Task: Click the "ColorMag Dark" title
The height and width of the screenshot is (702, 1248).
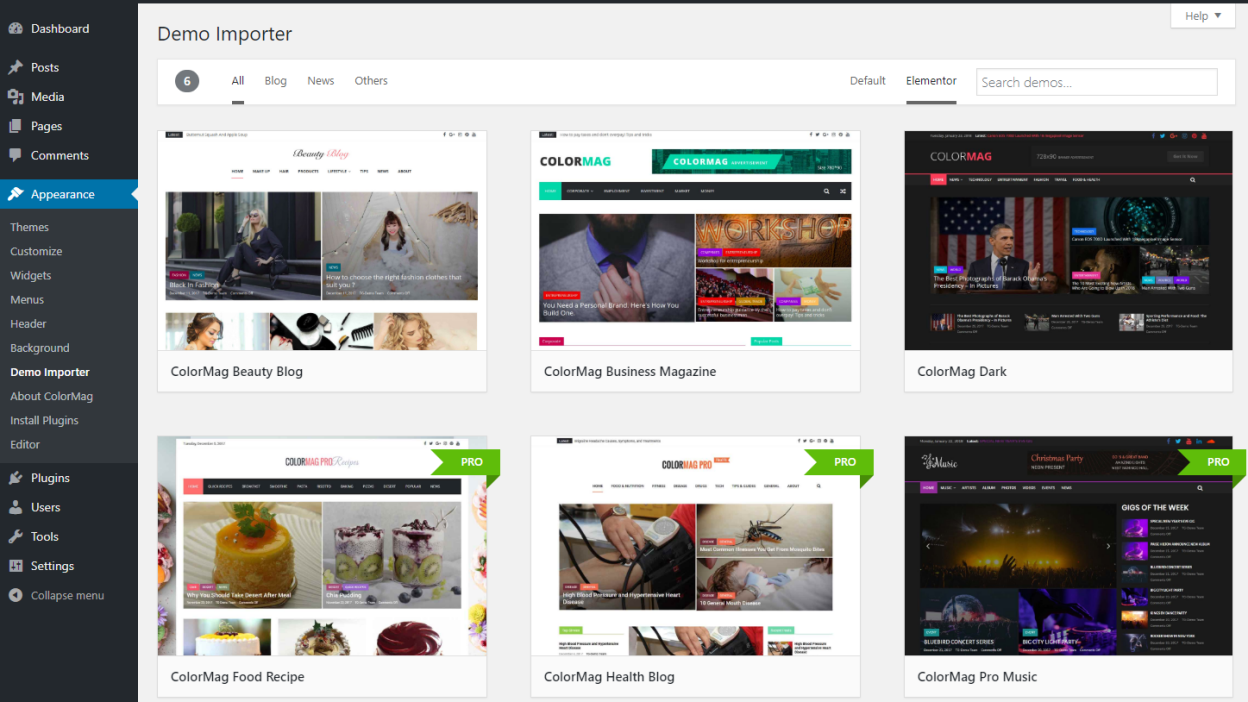Action: (x=962, y=371)
